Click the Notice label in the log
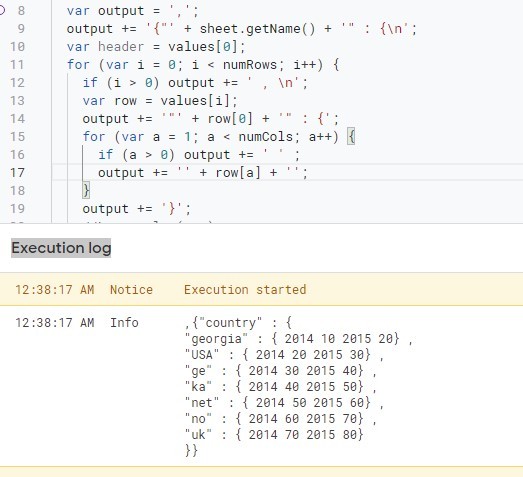This screenshot has height=477, width=523. click(131, 290)
